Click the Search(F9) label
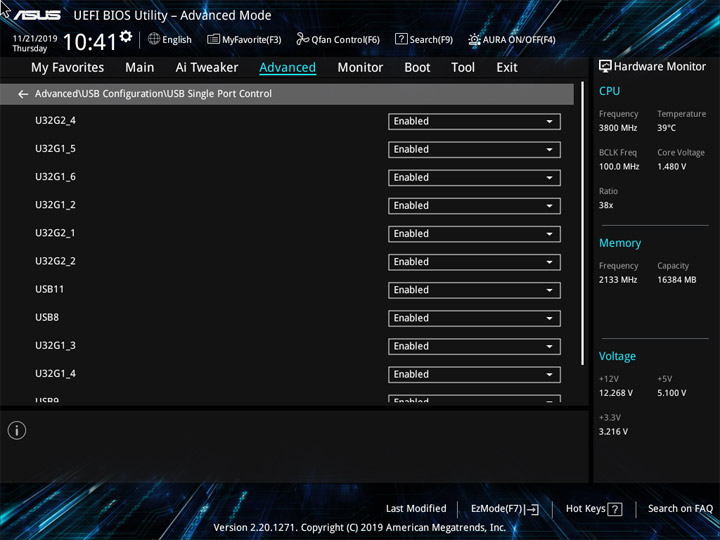The height and width of the screenshot is (540, 720). click(x=431, y=40)
